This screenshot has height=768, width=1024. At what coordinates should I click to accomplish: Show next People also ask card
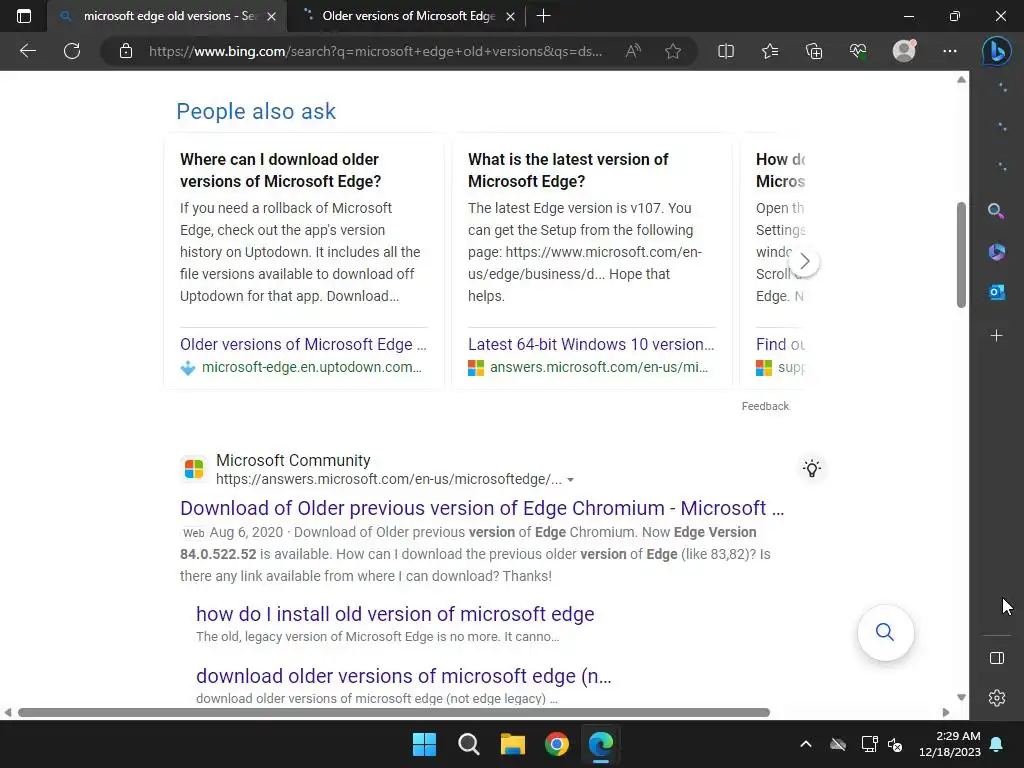click(805, 262)
